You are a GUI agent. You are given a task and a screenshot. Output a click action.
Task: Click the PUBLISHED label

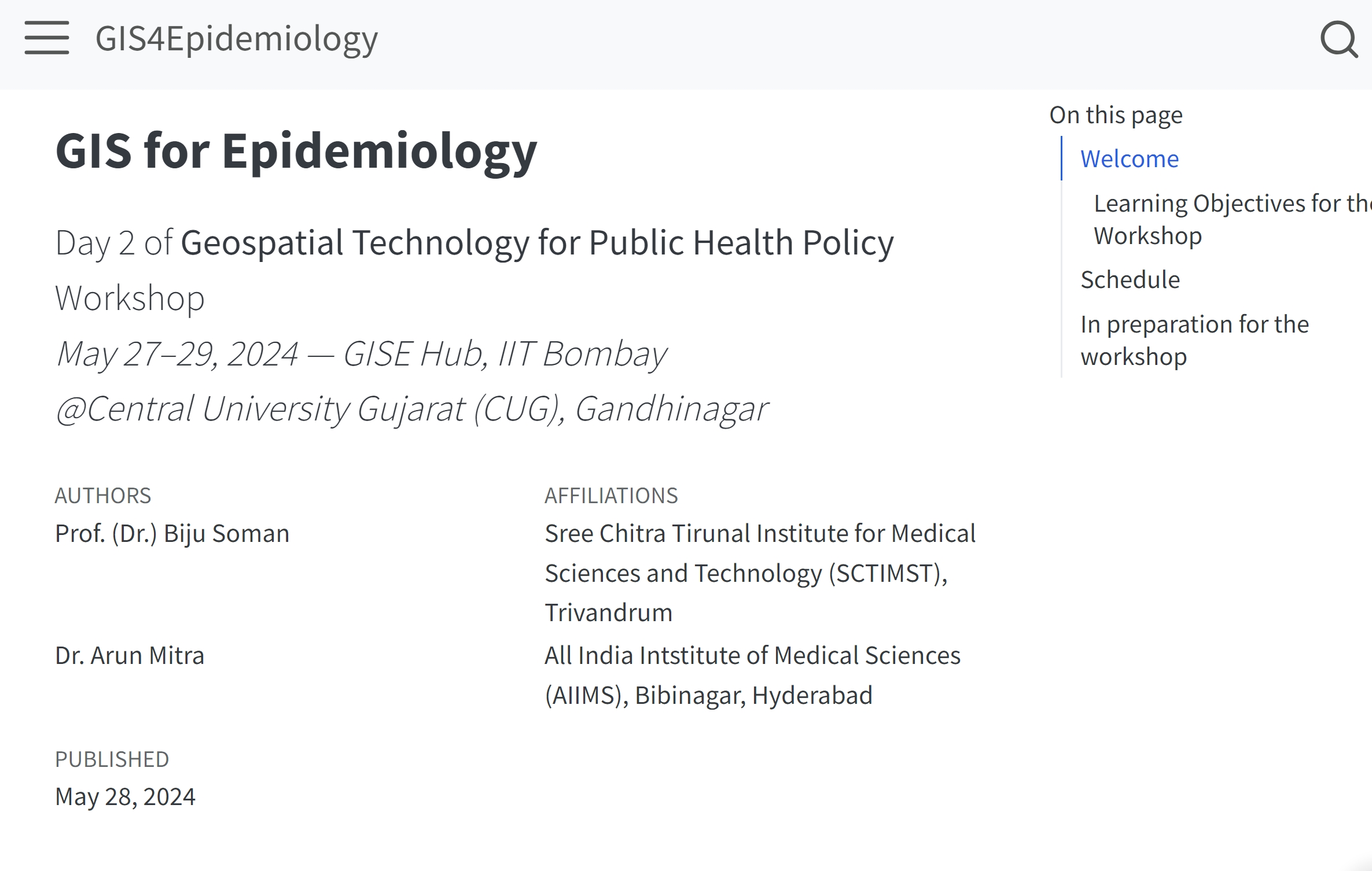point(112,759)
